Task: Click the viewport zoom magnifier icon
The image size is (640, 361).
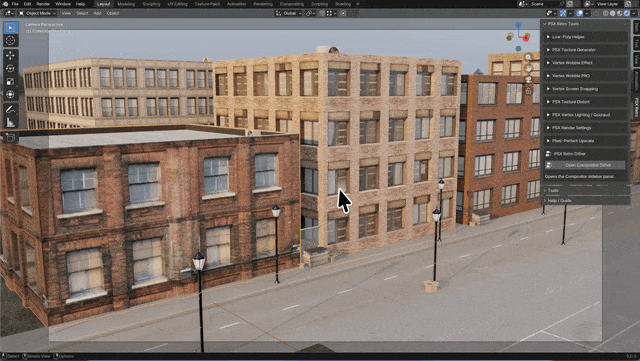Action: click(528, 57)
